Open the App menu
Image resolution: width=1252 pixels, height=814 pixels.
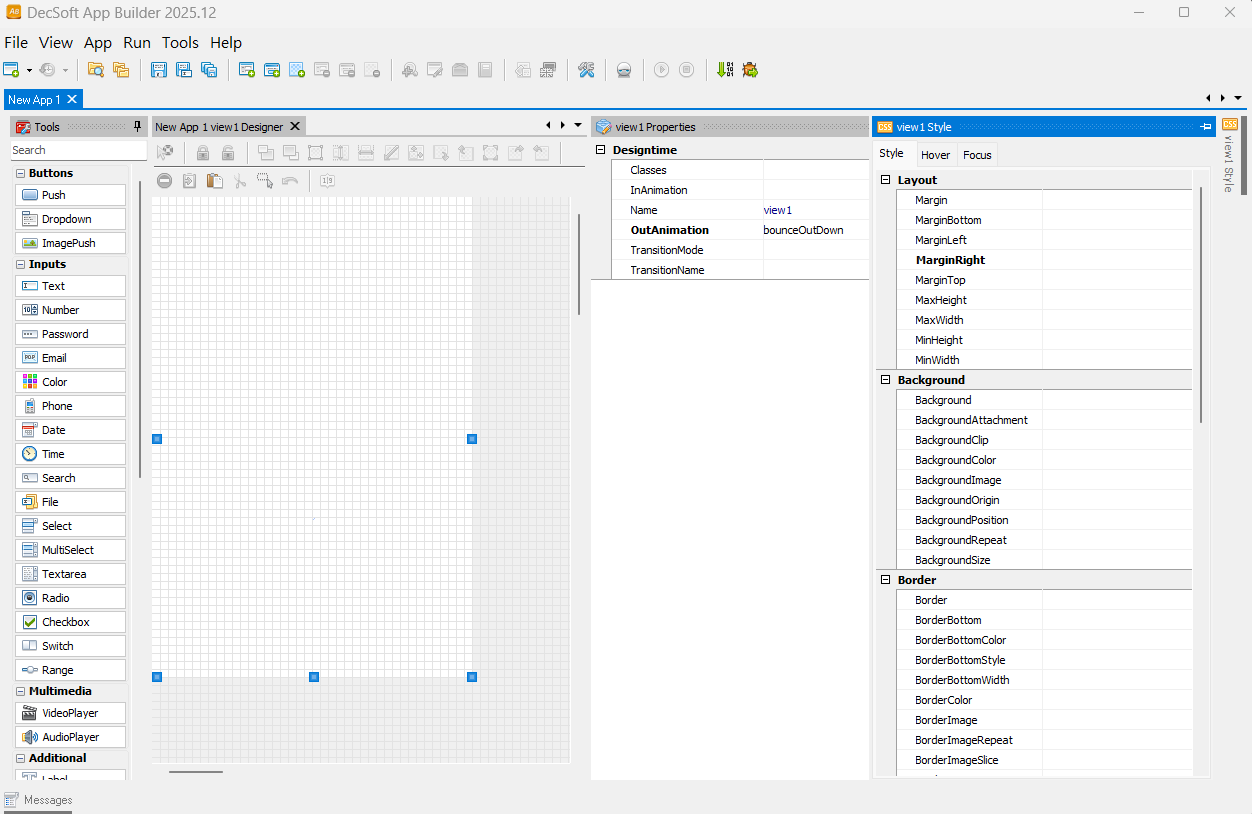98,43
